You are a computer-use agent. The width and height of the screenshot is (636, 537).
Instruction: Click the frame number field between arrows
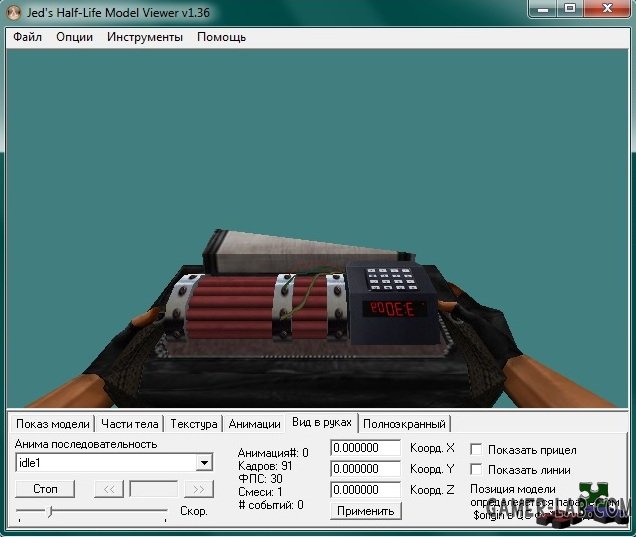click(154, 489)
